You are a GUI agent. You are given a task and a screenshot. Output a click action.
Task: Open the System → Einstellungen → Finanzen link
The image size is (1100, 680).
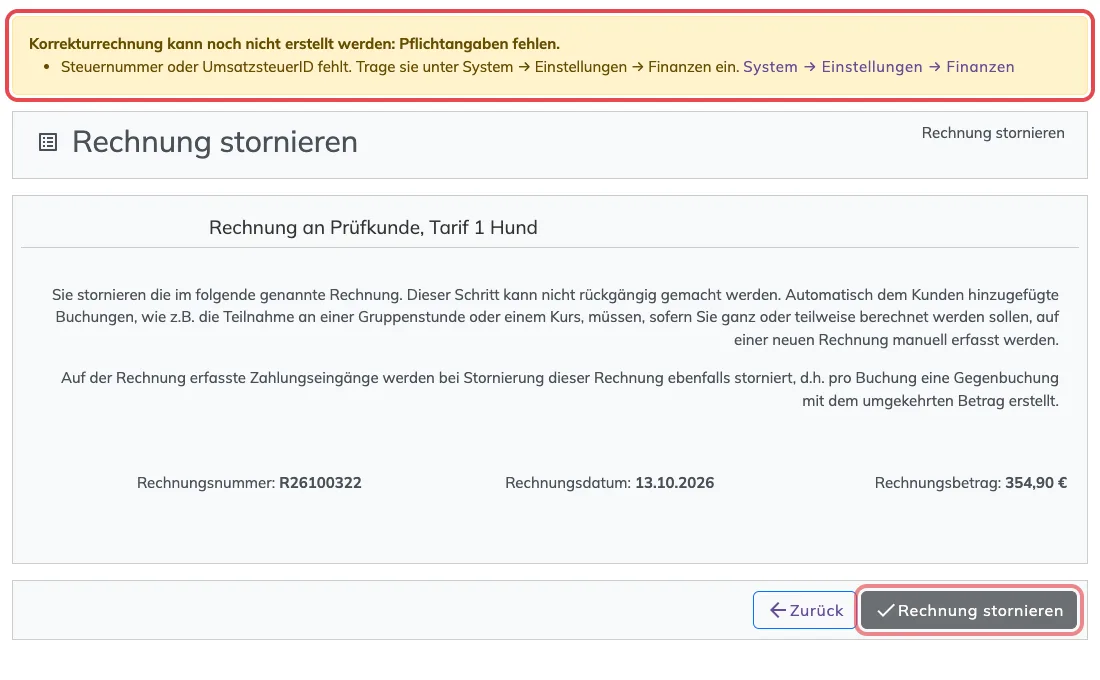tap(878, 67)
